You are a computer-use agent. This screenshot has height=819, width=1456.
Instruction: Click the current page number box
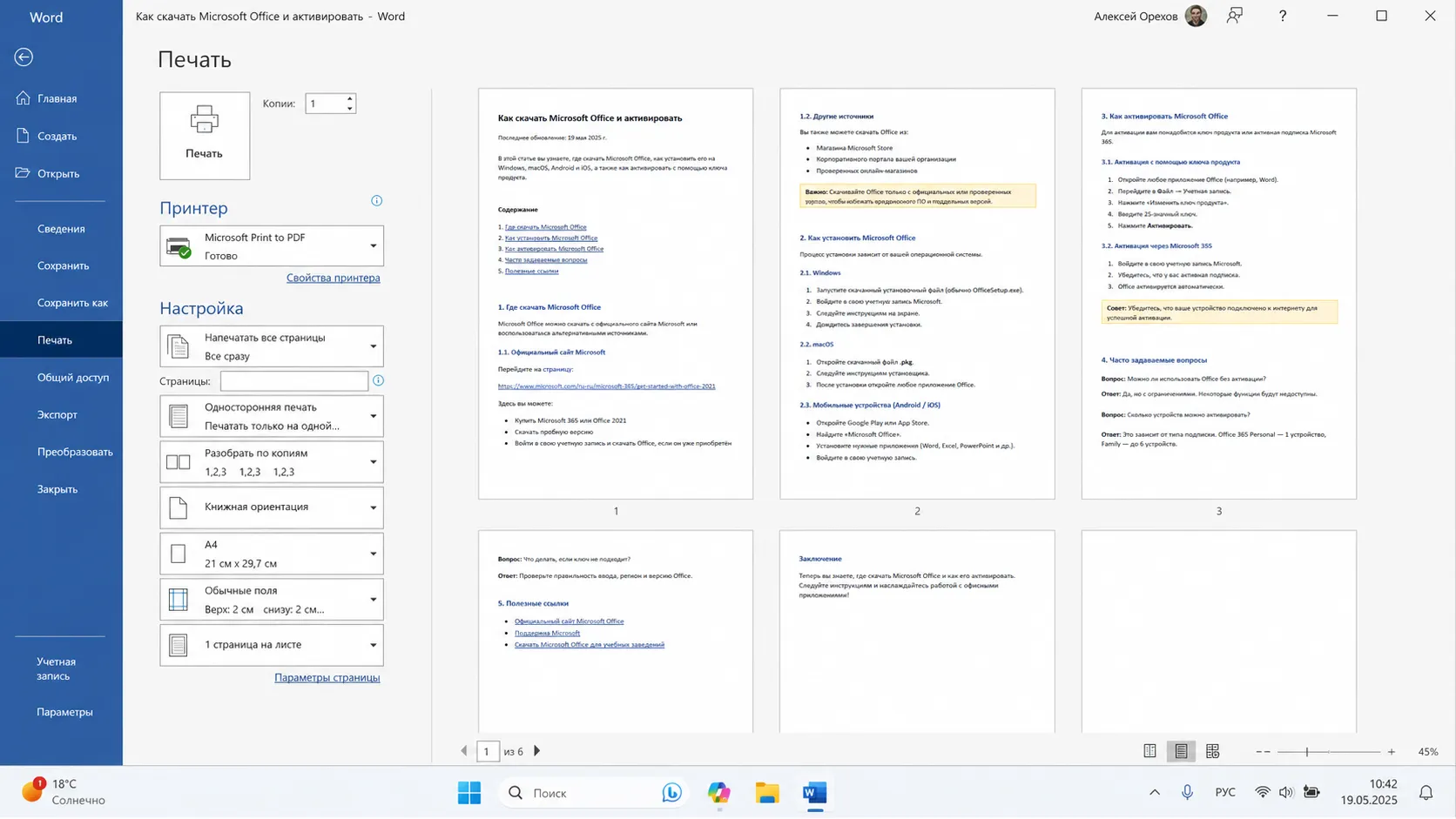488,751
